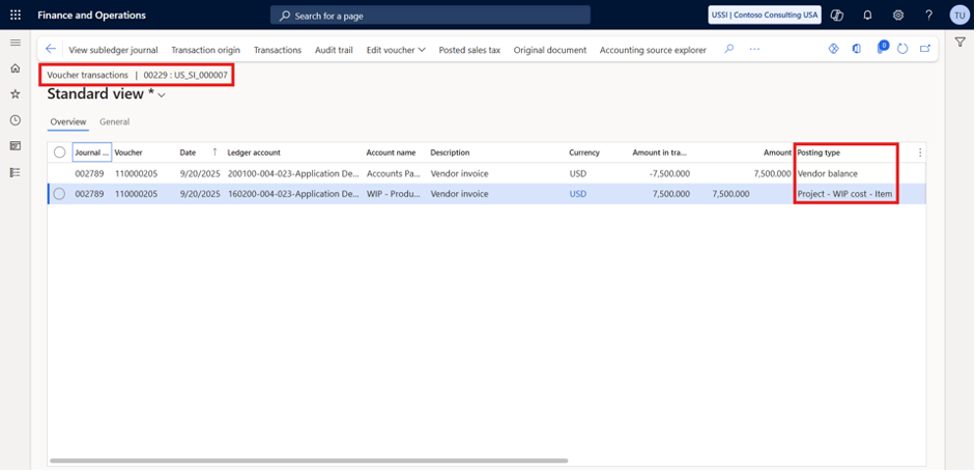The height and width of the screenshot is (472, 977).
Task: Expand the Standard view chevron
Action: tap(162, 95)
